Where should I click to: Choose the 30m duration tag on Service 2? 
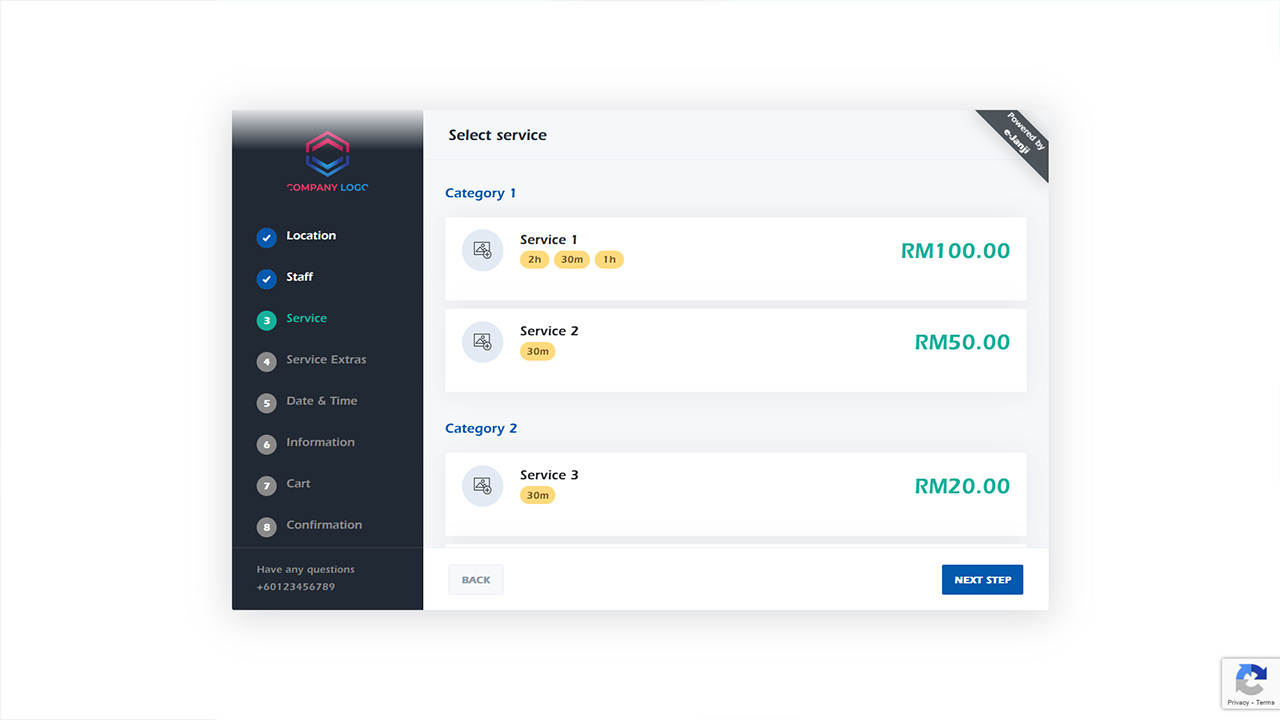[537, 352]
